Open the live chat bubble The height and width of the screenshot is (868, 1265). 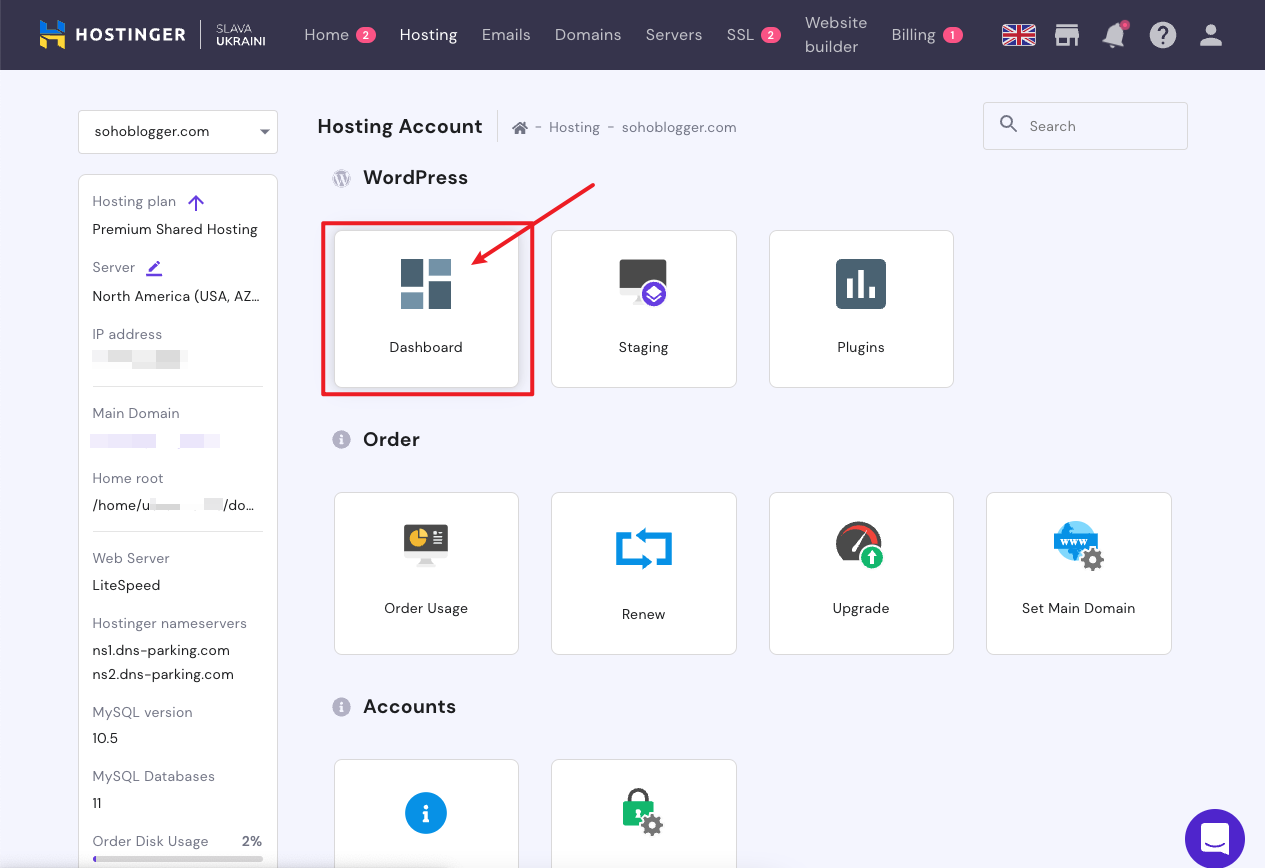[x=1214, y=838]
